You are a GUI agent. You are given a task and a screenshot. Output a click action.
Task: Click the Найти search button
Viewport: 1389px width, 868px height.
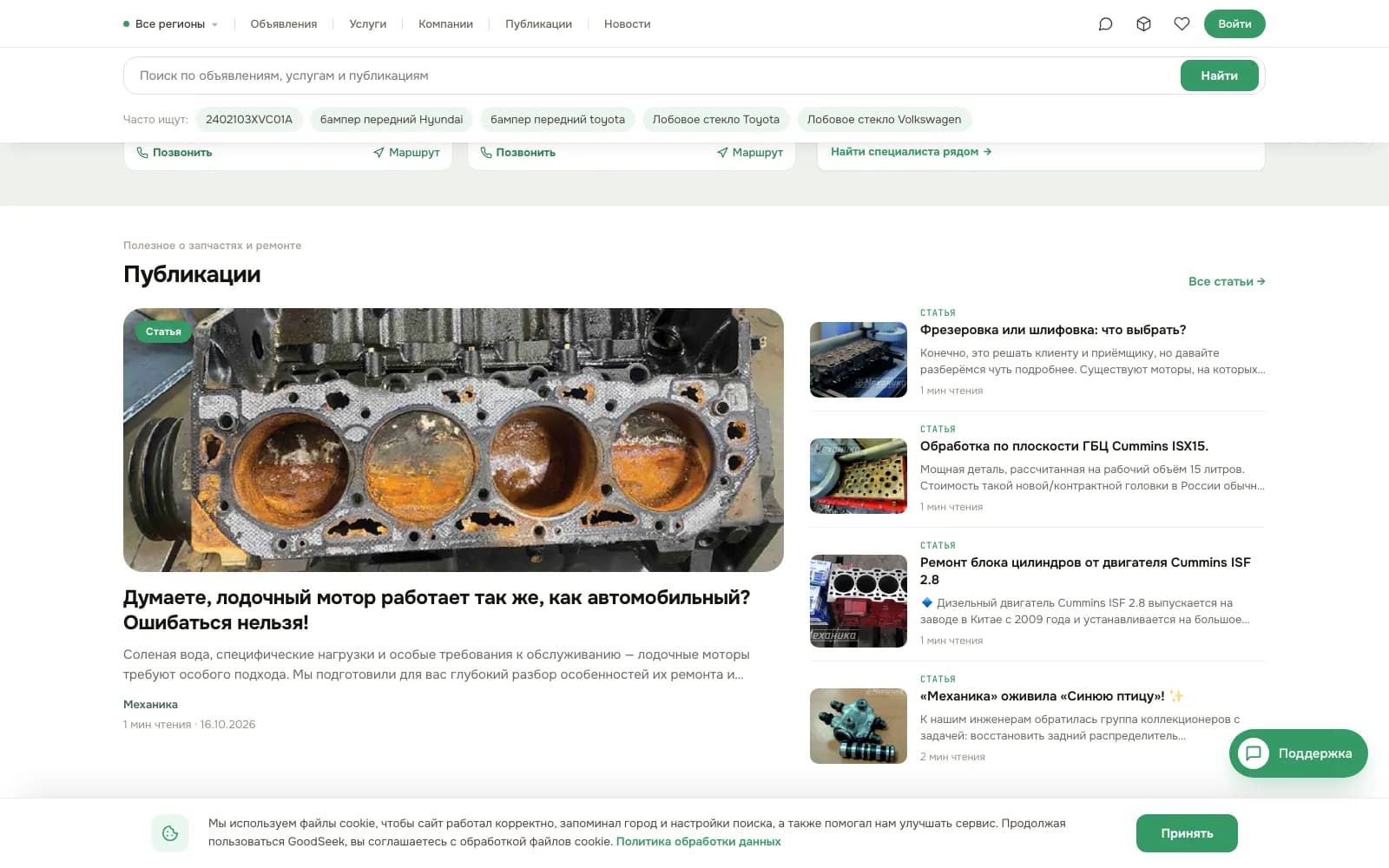coord(1219,76)
